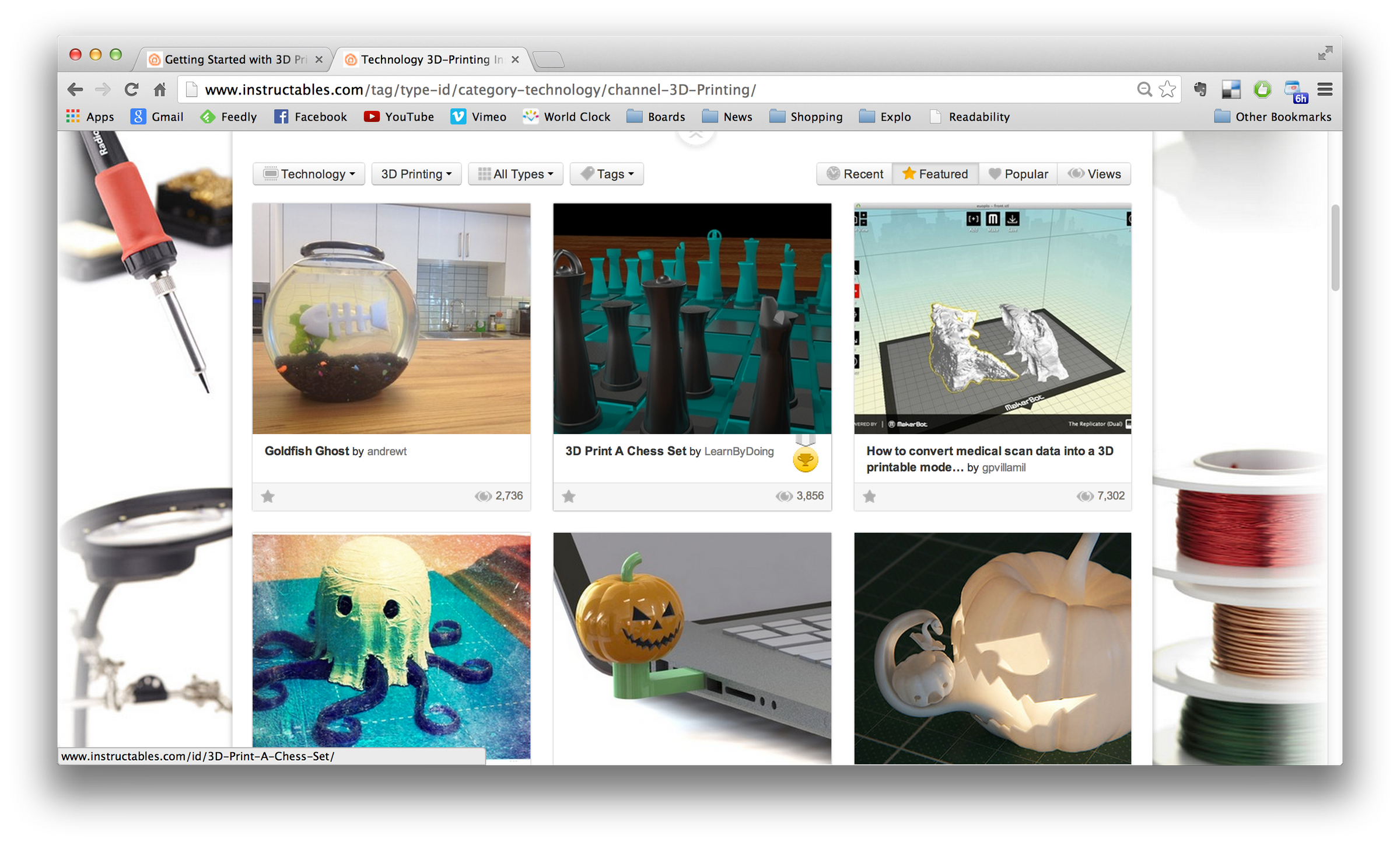The image size is (1400, 845).
Task: Open author link andrewt
Action: (387, 452)
